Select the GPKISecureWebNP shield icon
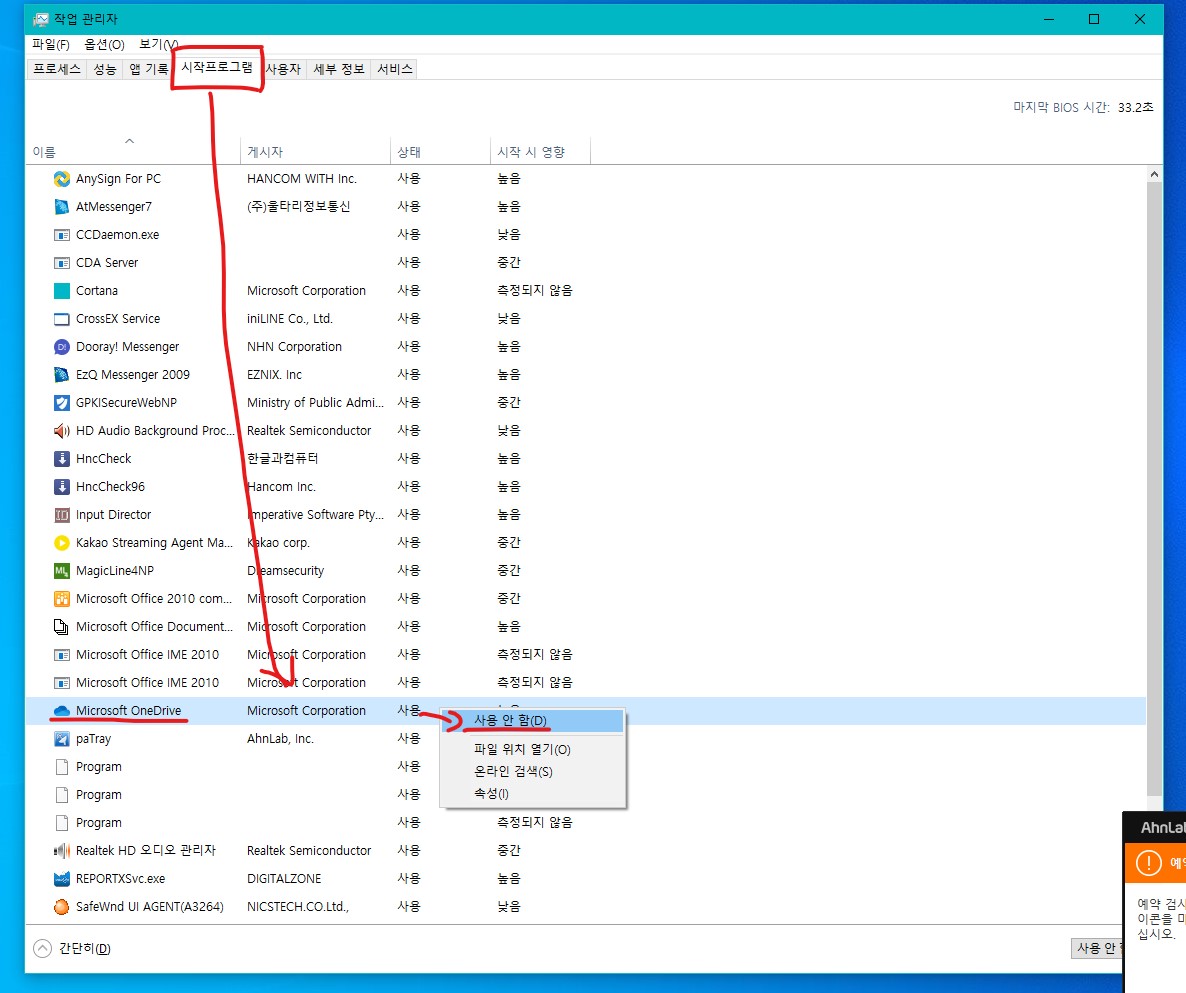The width and height of the screenshot is (1186, 993). [61, 403]
